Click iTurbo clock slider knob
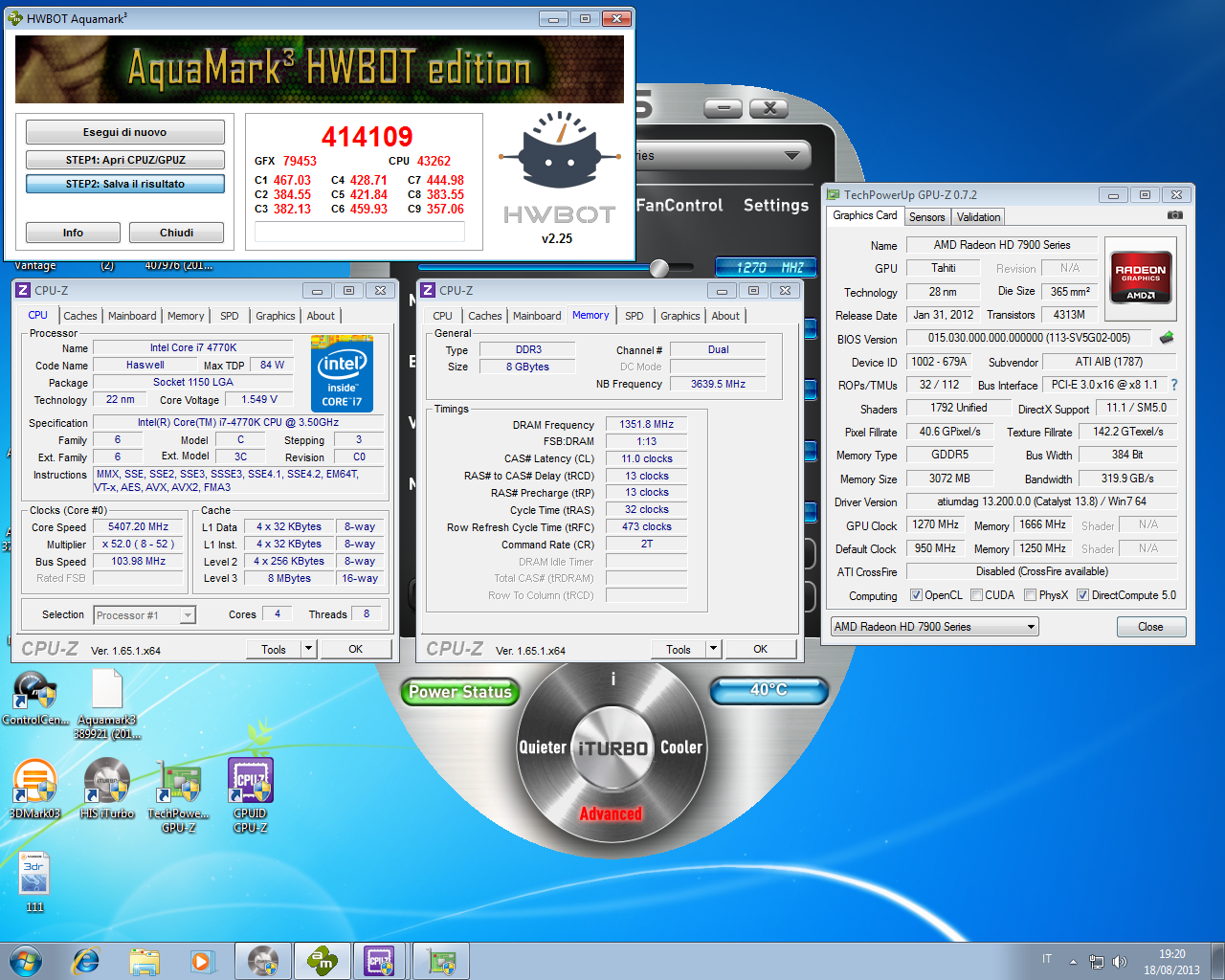 coord(659,268)
